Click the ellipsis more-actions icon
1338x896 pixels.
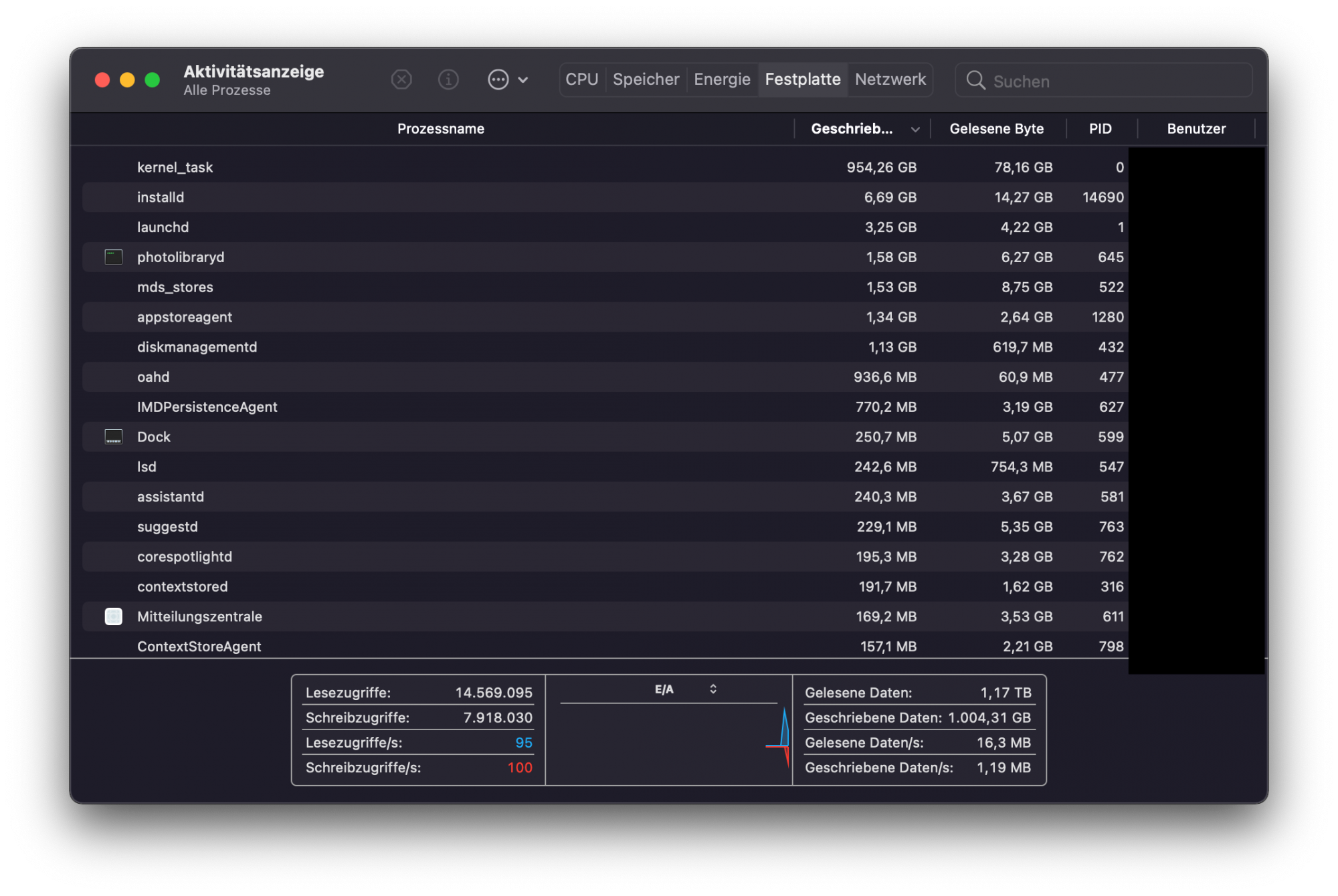click(498, 80)
